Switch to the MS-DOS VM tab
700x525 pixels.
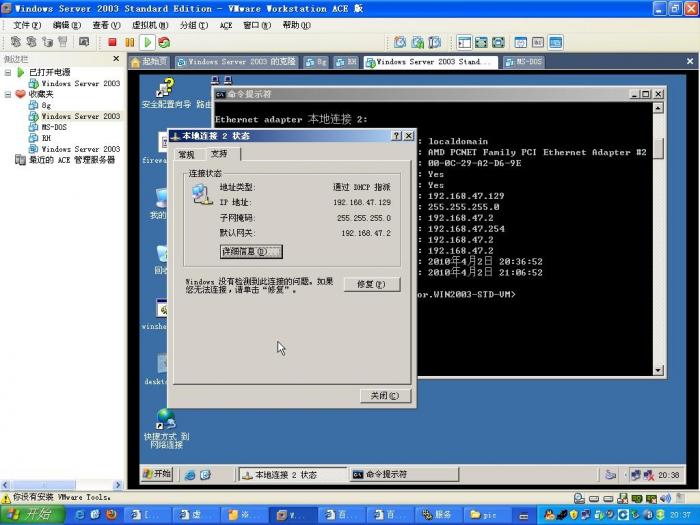[x=523, y=62]
